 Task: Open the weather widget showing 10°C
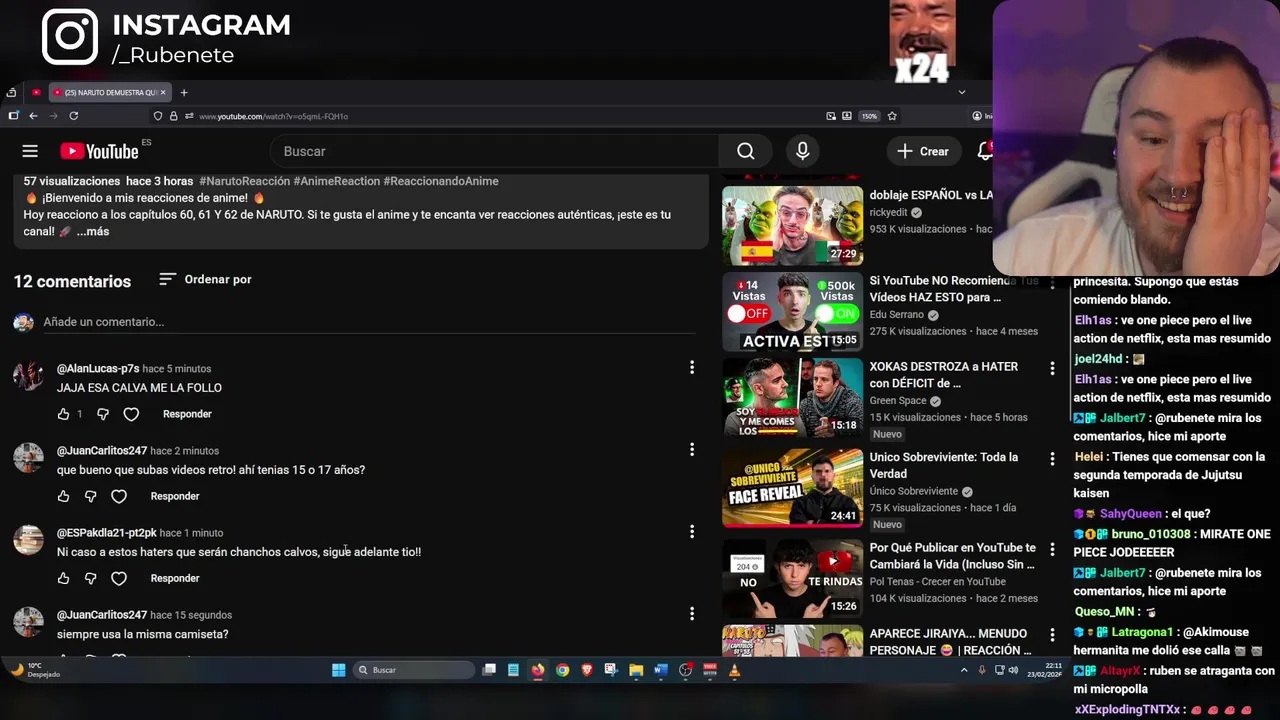35,670
